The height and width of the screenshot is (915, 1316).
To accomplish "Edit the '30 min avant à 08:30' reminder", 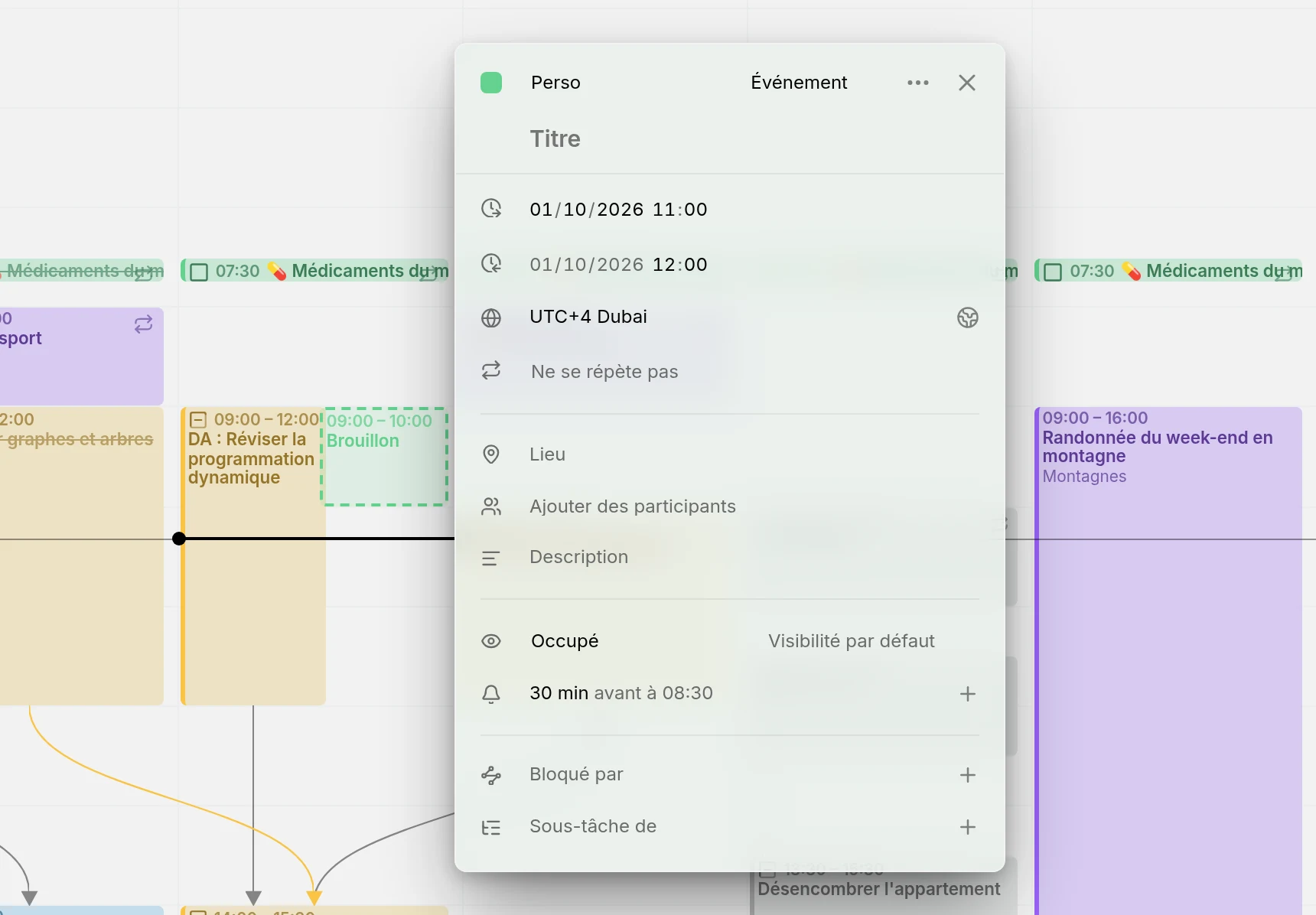I will (621, 693).
